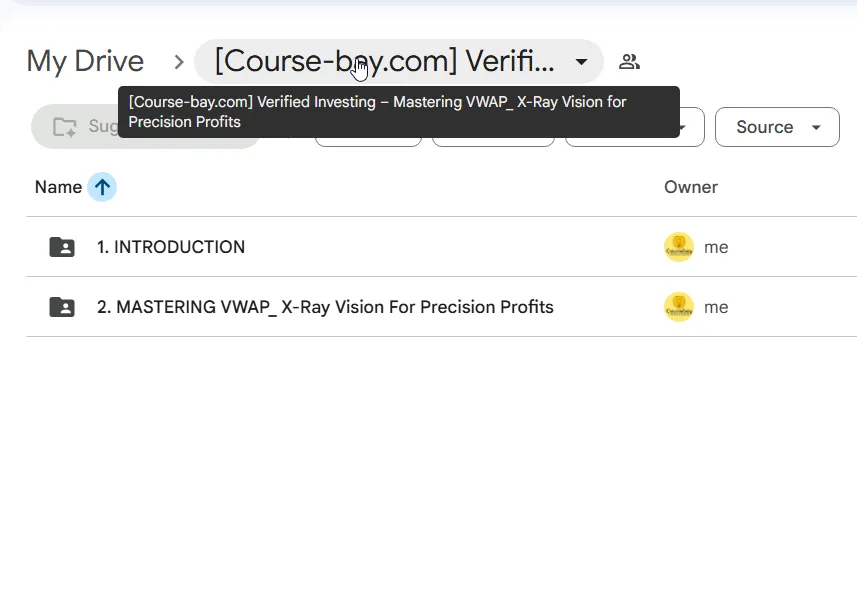This screenshot has width=857, height=607.
Task: Click the owner avatar in the INTRODUCTION row
Action: [679, 247]
